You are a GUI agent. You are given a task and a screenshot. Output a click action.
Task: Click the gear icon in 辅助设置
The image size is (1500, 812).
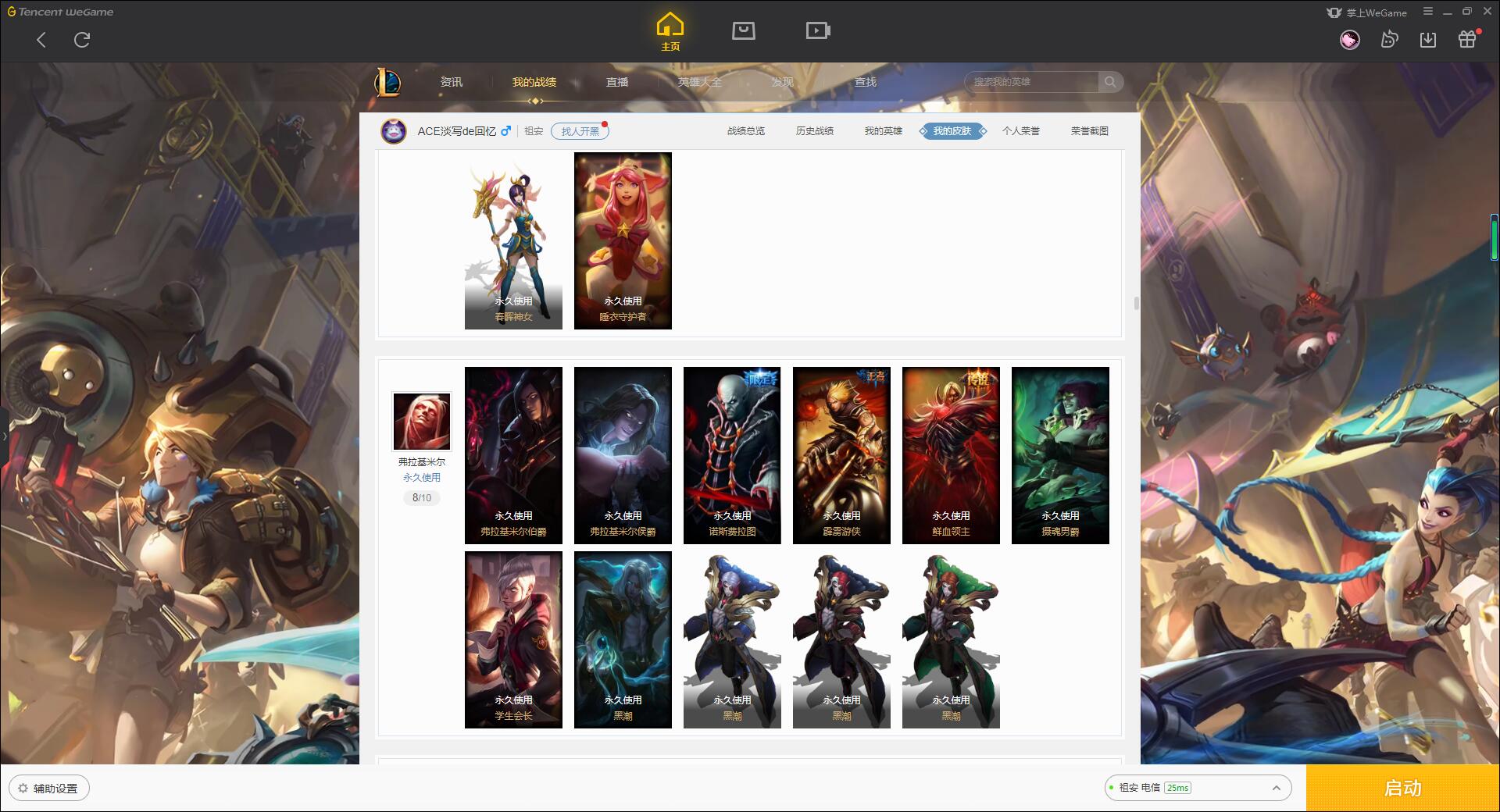(x=23, y=789)
